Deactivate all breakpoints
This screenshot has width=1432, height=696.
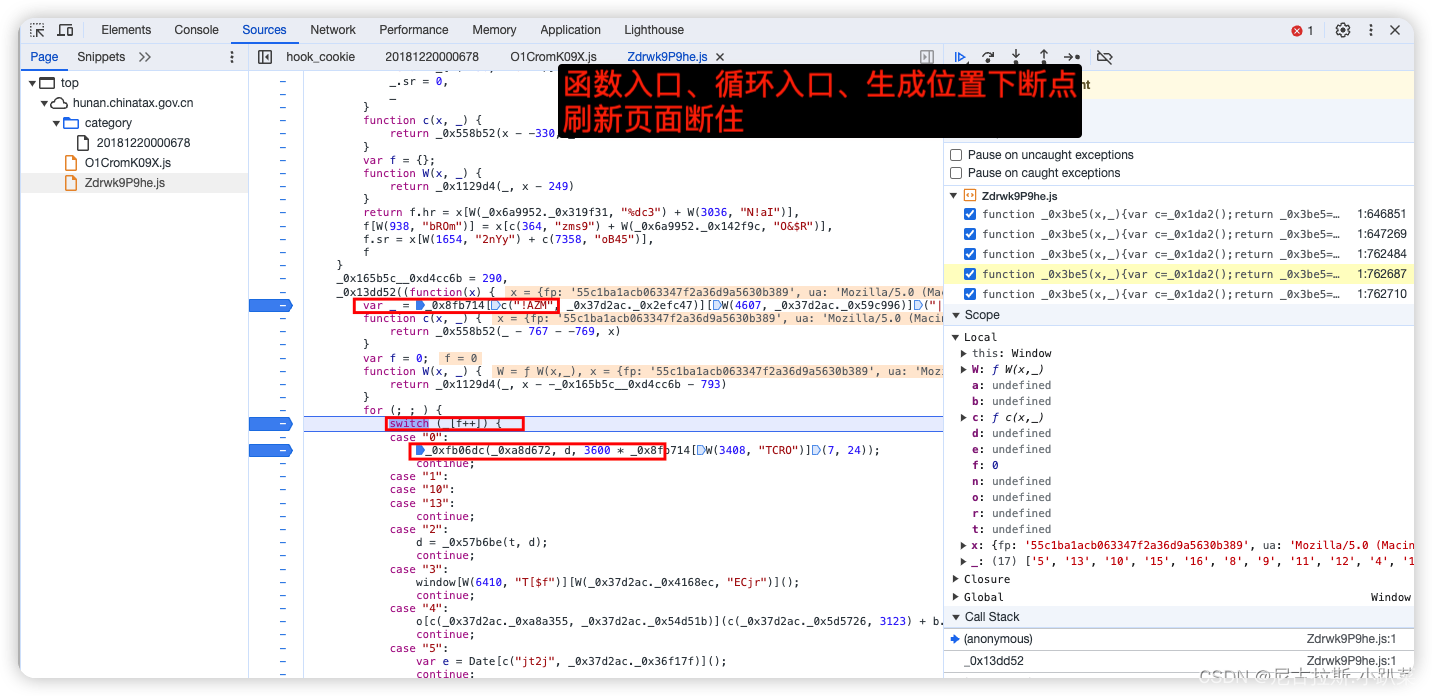[1104, 57]
